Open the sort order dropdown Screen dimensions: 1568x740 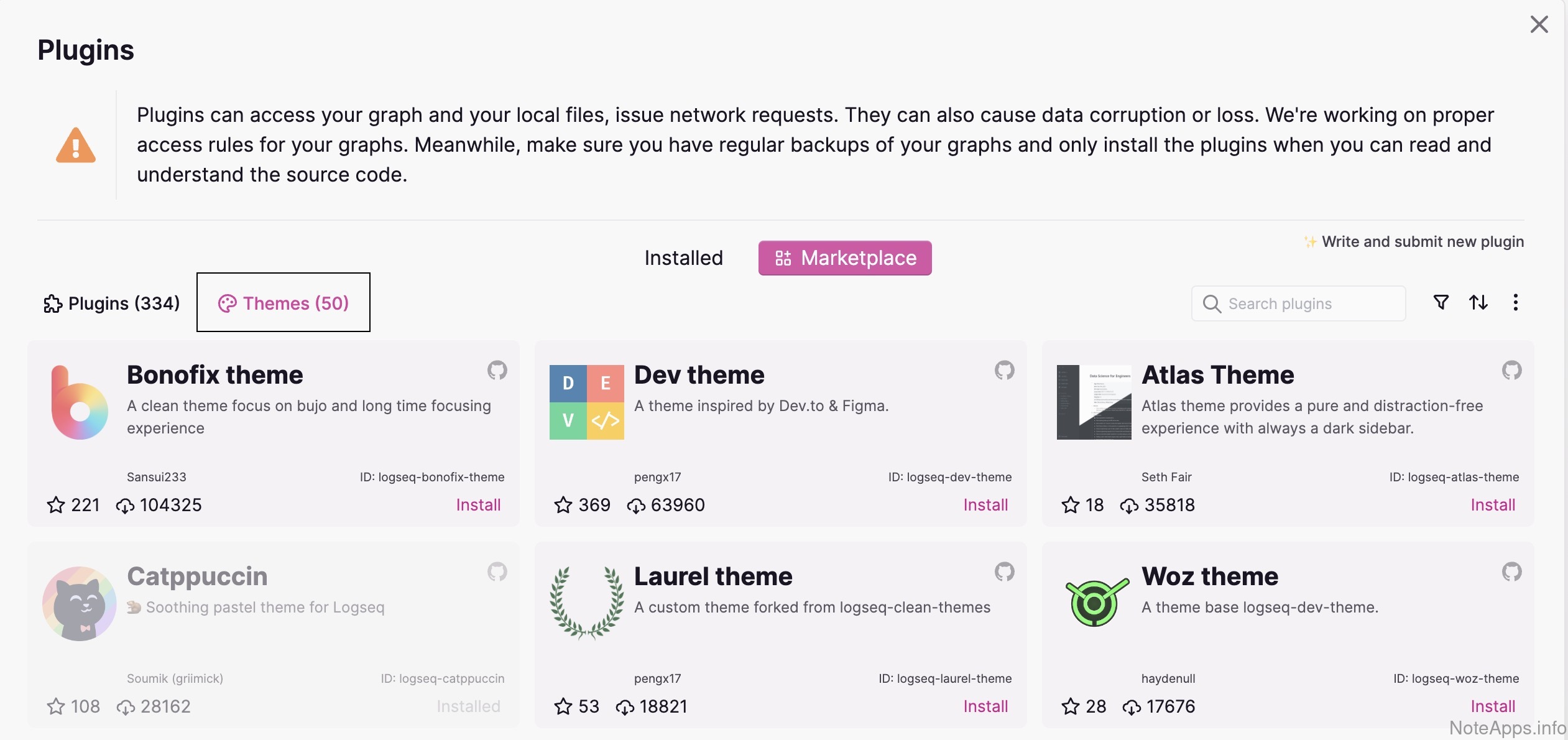1478,303
